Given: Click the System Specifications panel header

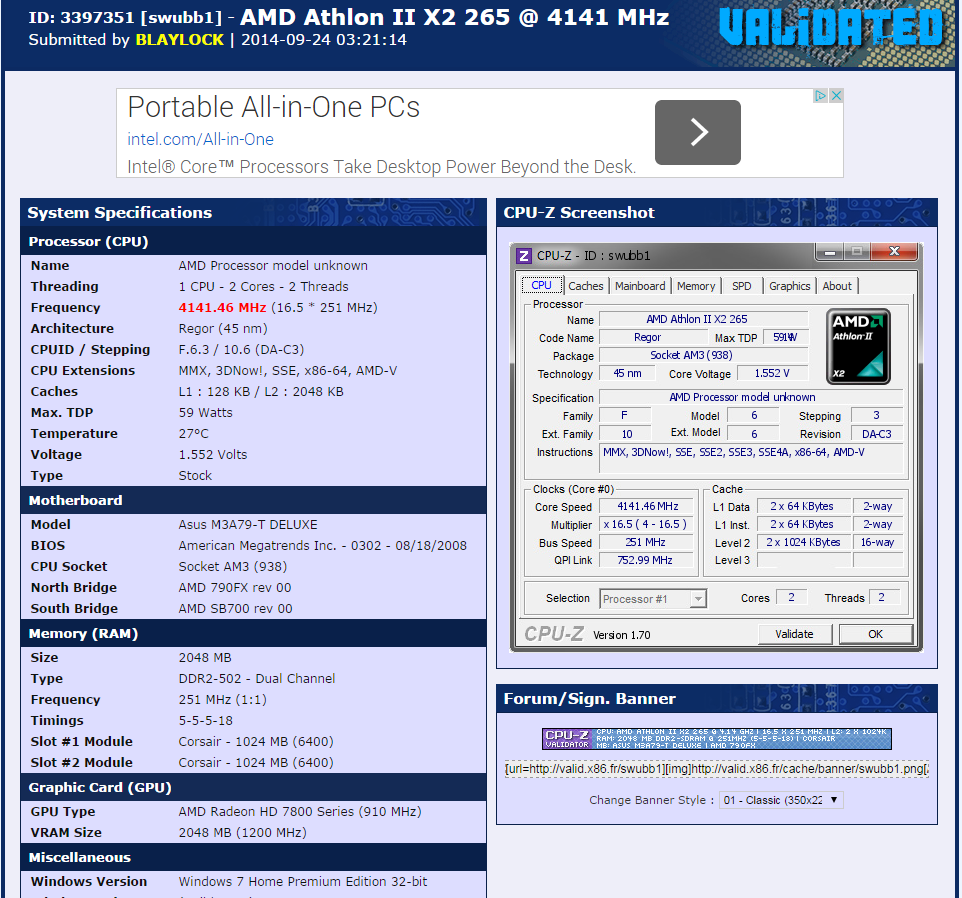Looking at the screenshot, I should pyautogui.click(x=253, y=212).
